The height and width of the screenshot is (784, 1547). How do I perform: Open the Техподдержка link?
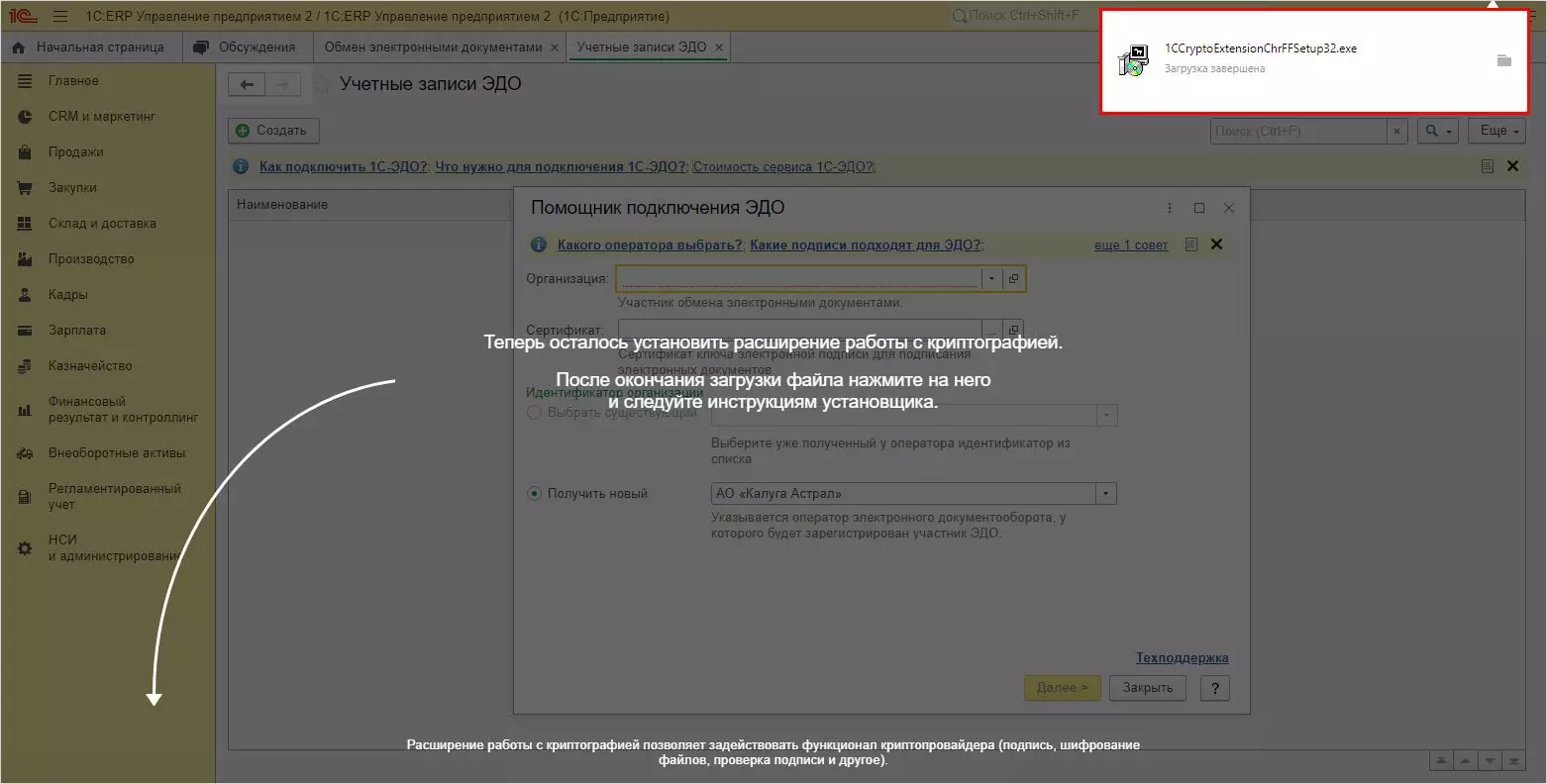[1182, 658]
